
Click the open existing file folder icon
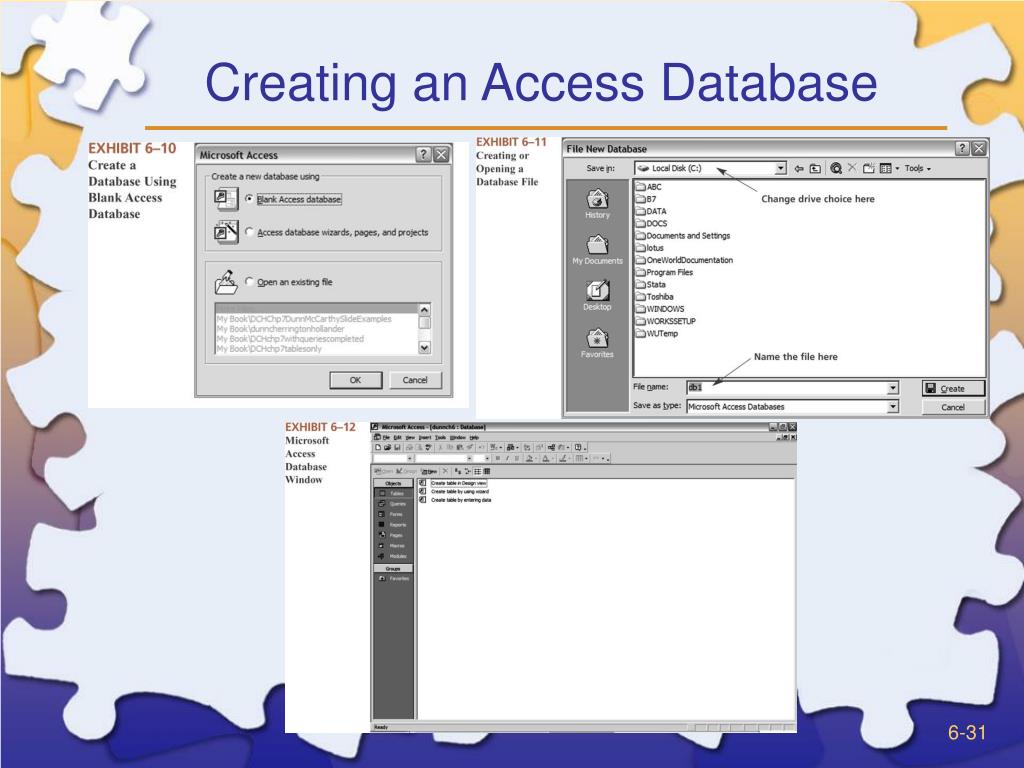point(226,282)
